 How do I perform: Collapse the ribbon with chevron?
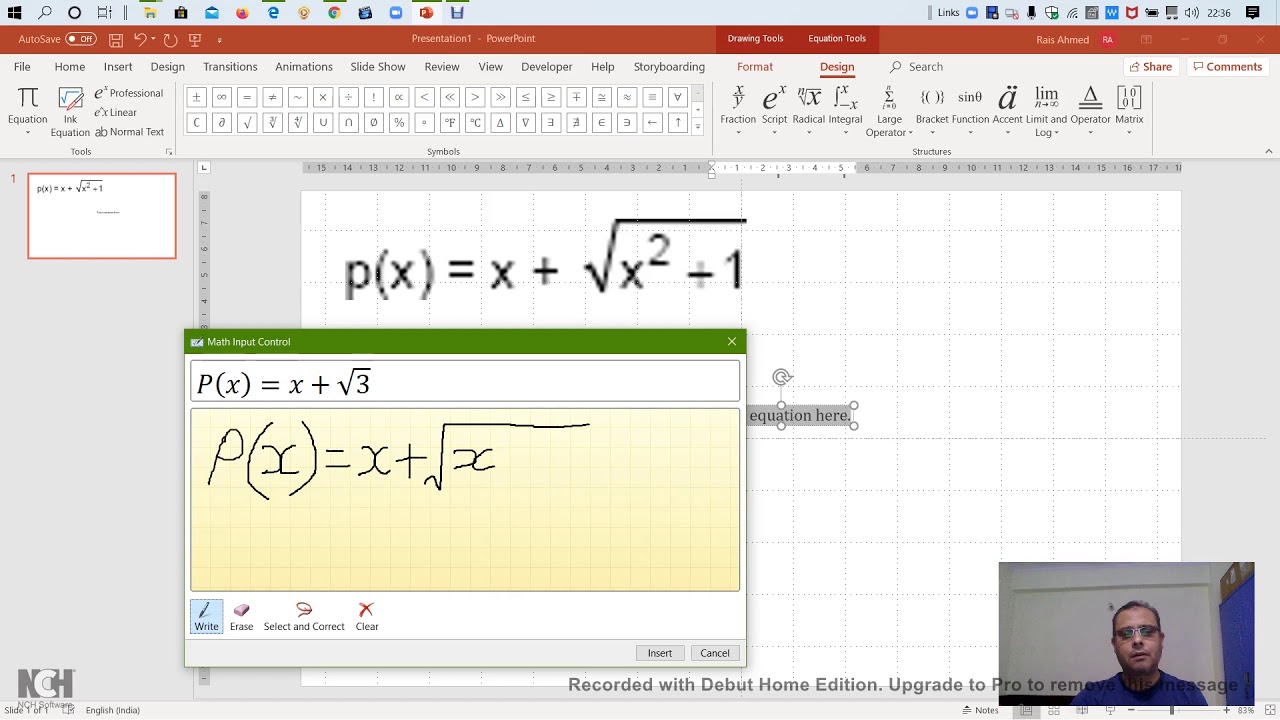click(x=1268, y=151)
